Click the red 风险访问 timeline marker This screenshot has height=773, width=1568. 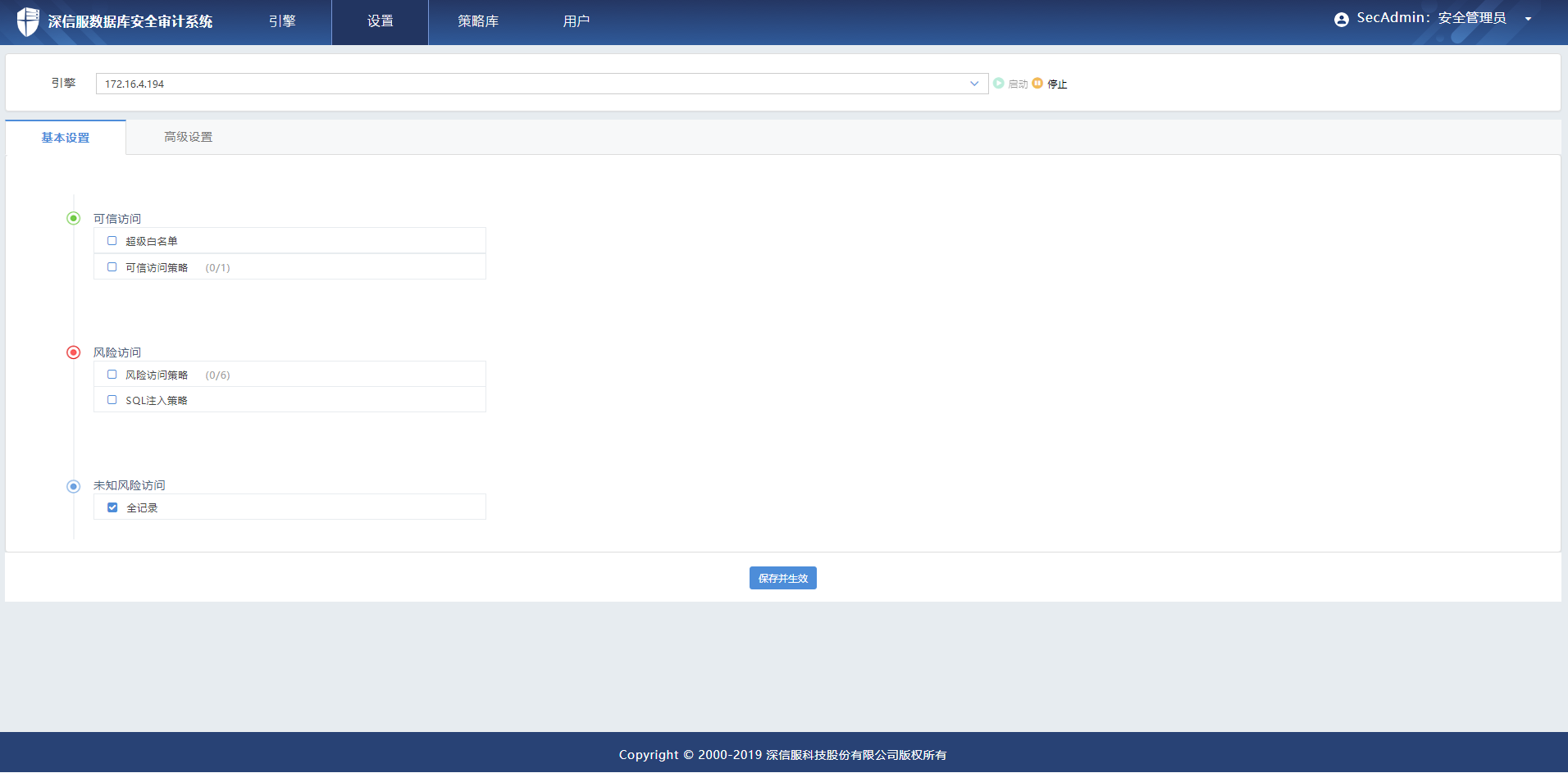pyautogui.click(x=74, y=352)
